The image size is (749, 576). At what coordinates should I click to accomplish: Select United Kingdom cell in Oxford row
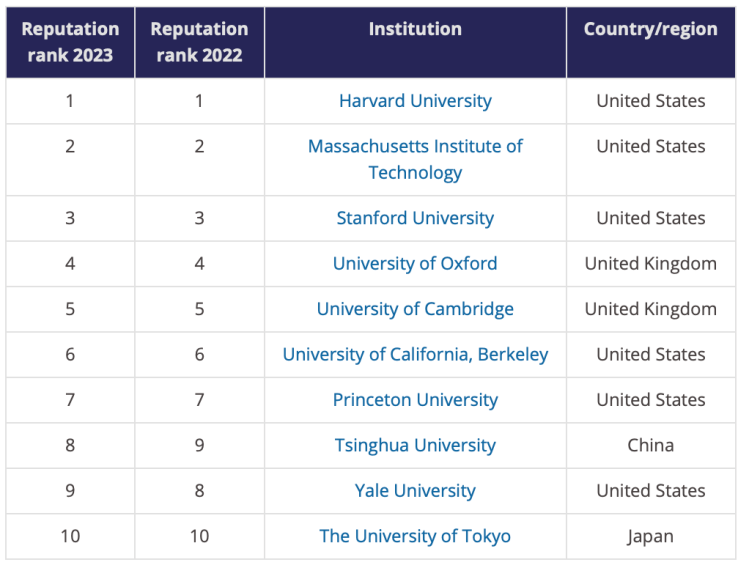click(650, 264)
